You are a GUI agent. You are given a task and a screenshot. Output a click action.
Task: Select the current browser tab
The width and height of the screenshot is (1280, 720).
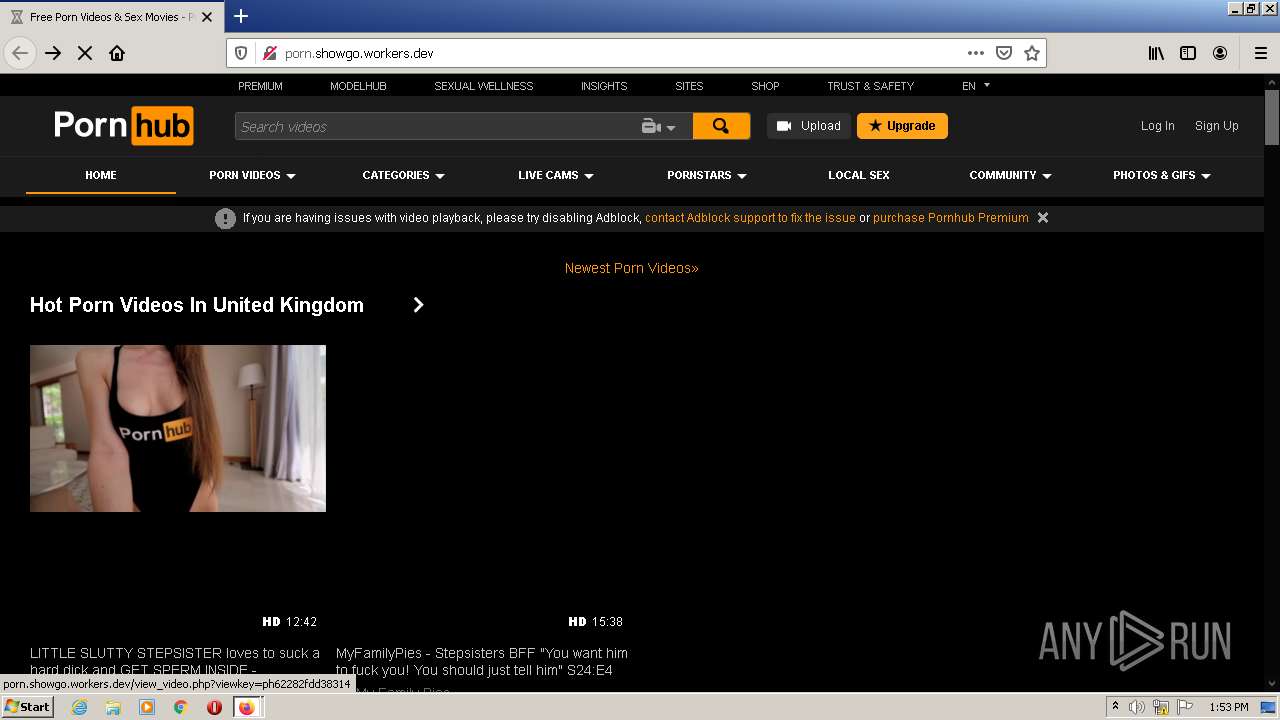pos(110,17)
